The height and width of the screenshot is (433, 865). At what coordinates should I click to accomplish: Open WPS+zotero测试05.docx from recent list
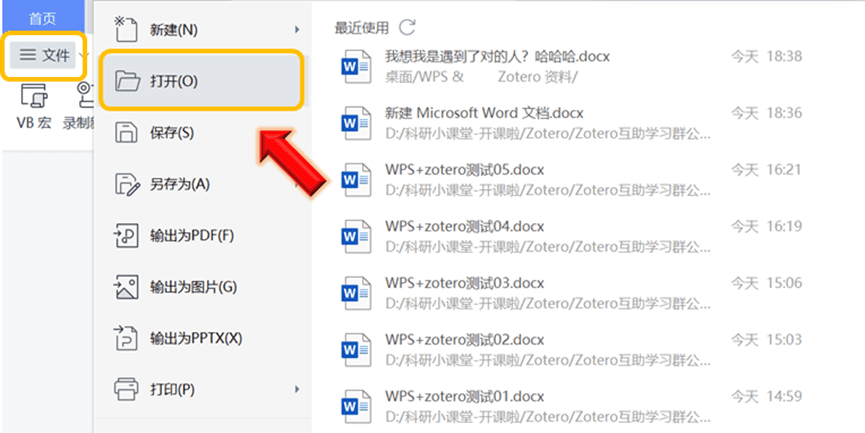[464, 169]
